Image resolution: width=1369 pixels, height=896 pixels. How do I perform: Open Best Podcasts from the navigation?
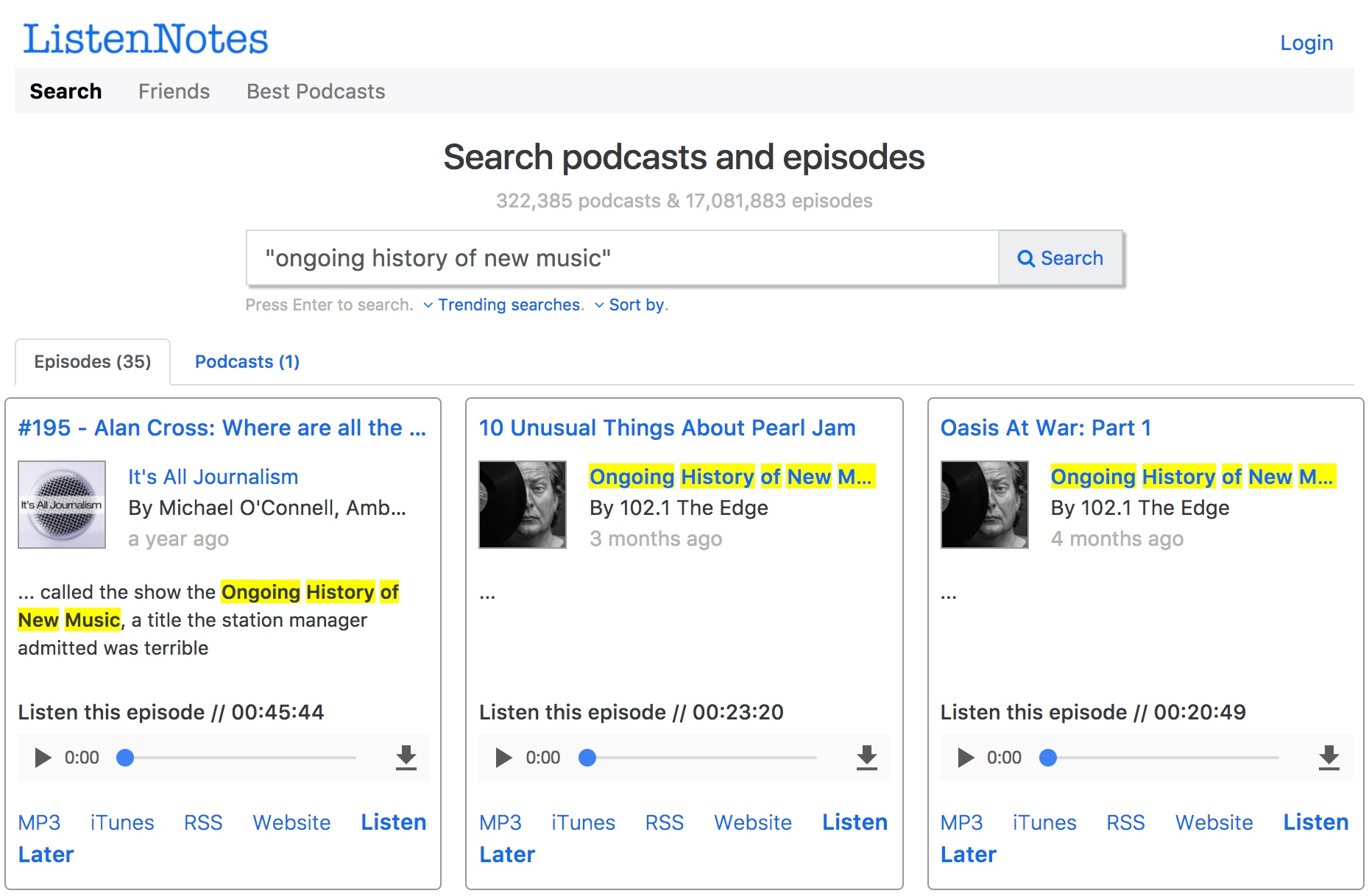coord(314,90)
